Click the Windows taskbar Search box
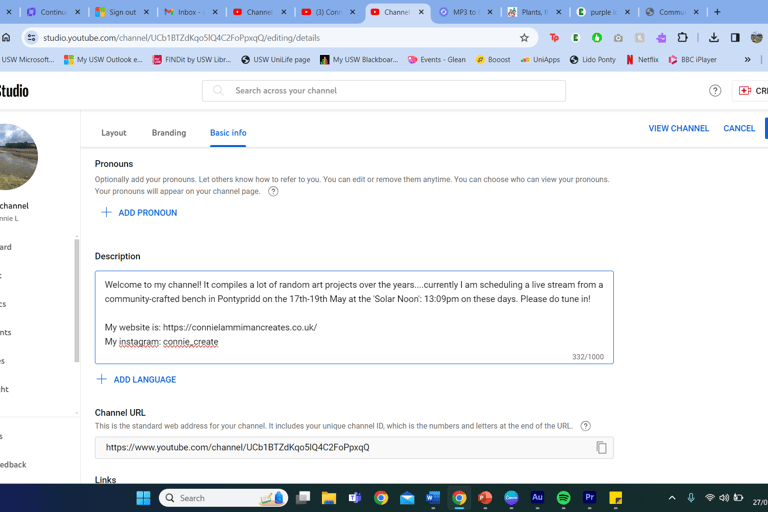Image resolution: width=768 pixels, height=512 pixels. click(223, 498)
